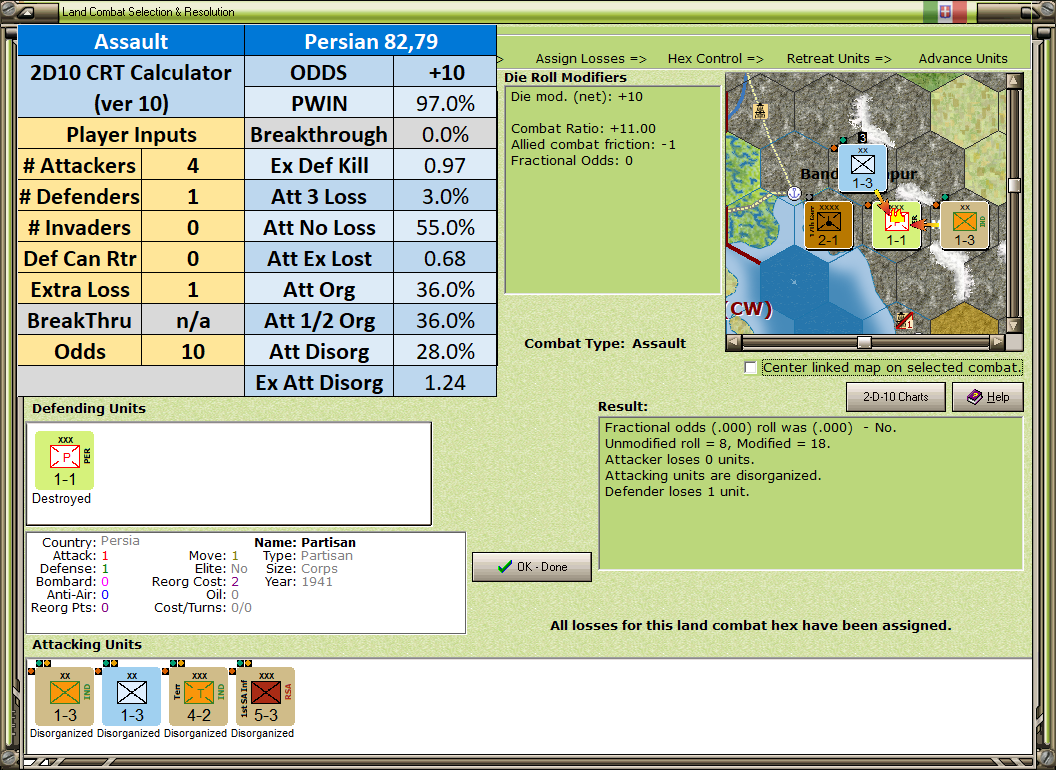The height and width of the screenshot is (770, 1056).
Task: Click the 'Assault' header cell
Action: tap(131, 41)
